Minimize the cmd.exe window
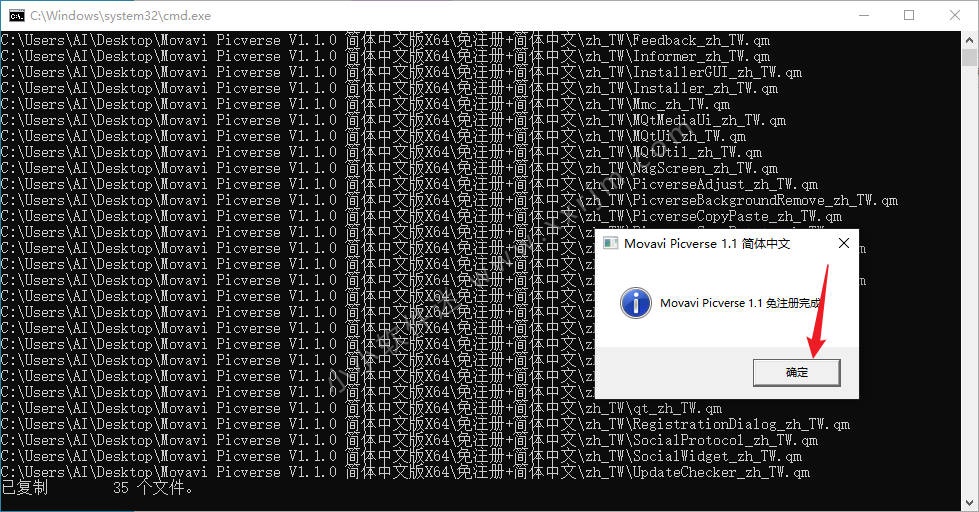 pyautogui.click(x=862, y=15)
